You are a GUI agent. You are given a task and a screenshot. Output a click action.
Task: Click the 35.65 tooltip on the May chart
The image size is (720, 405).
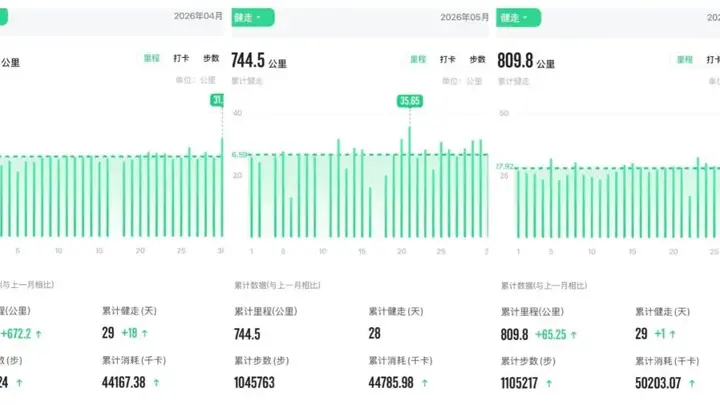point(410,101)
